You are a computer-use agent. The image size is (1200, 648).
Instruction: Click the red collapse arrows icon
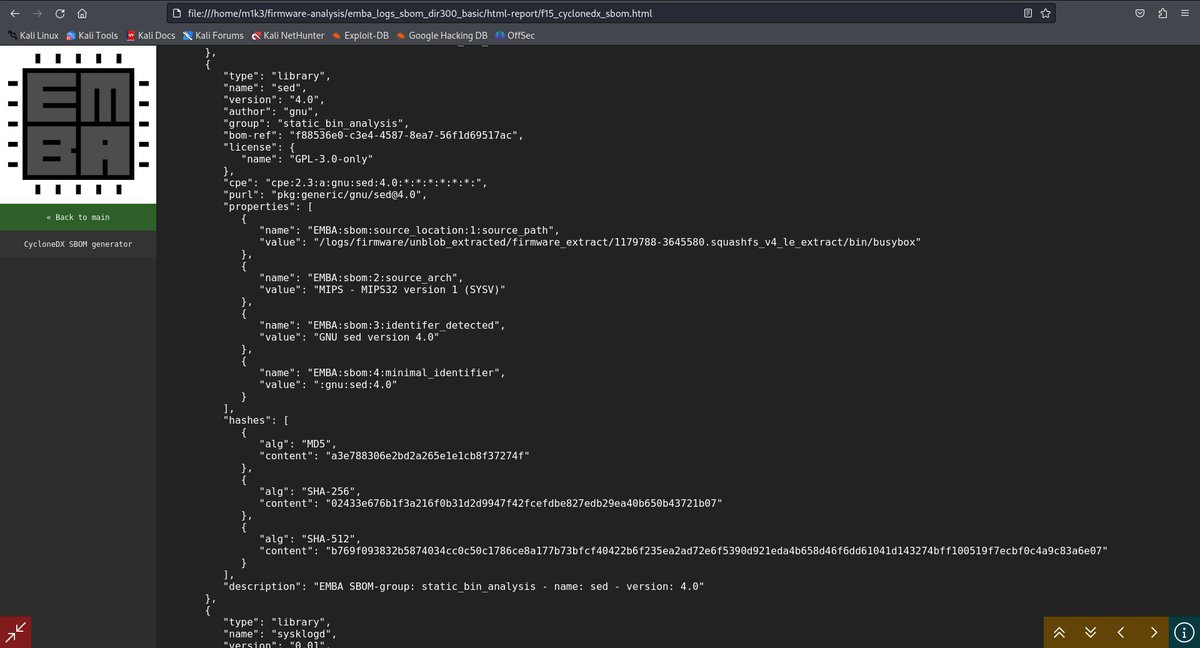[x=16, y=632]
